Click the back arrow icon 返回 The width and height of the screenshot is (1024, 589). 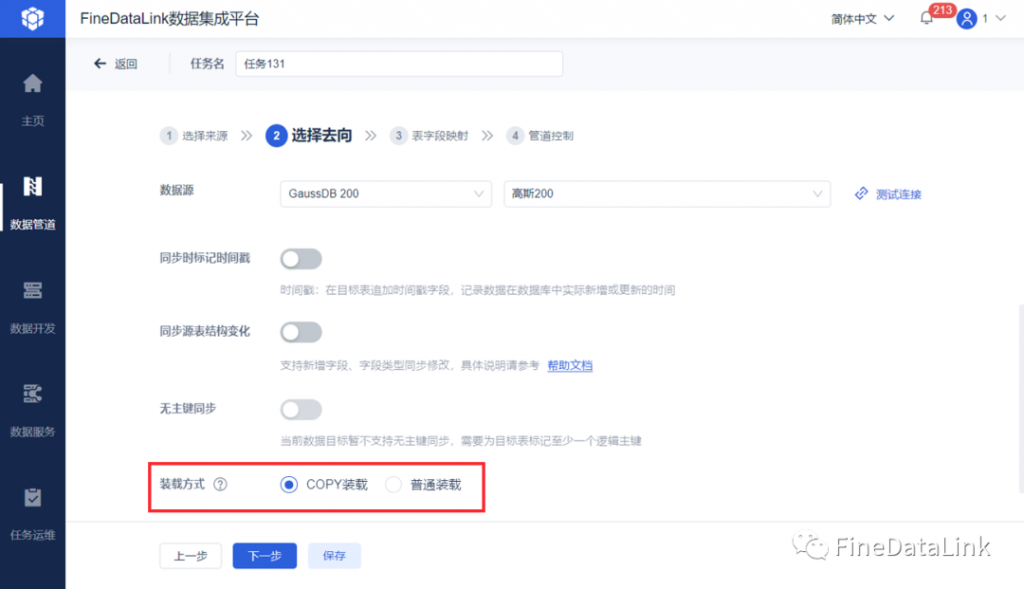[x=99, y=63]
